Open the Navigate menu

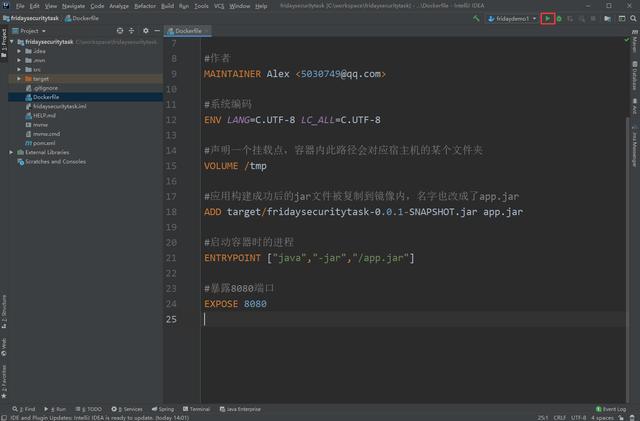(73, 6)
